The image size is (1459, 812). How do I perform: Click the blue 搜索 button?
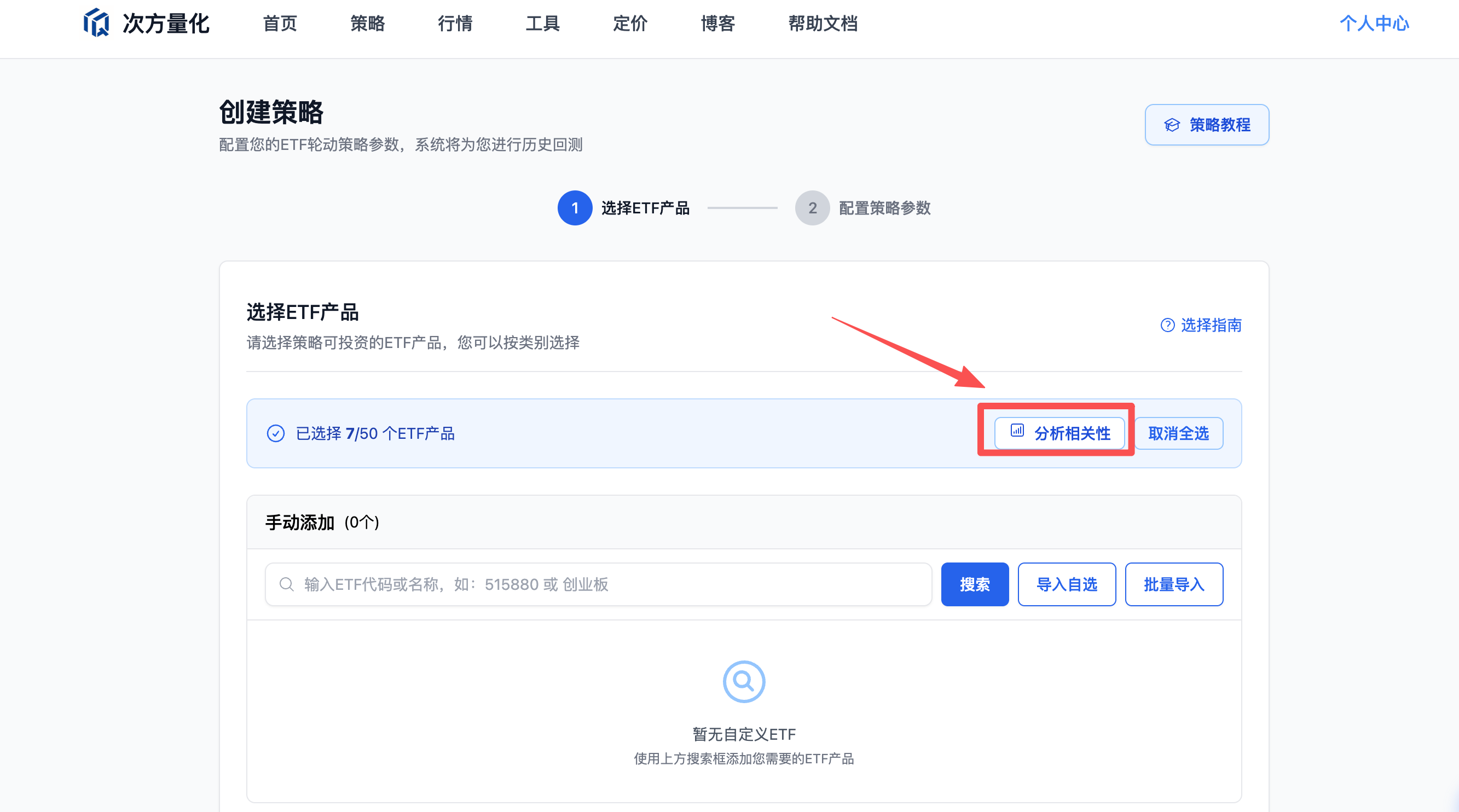975,584
